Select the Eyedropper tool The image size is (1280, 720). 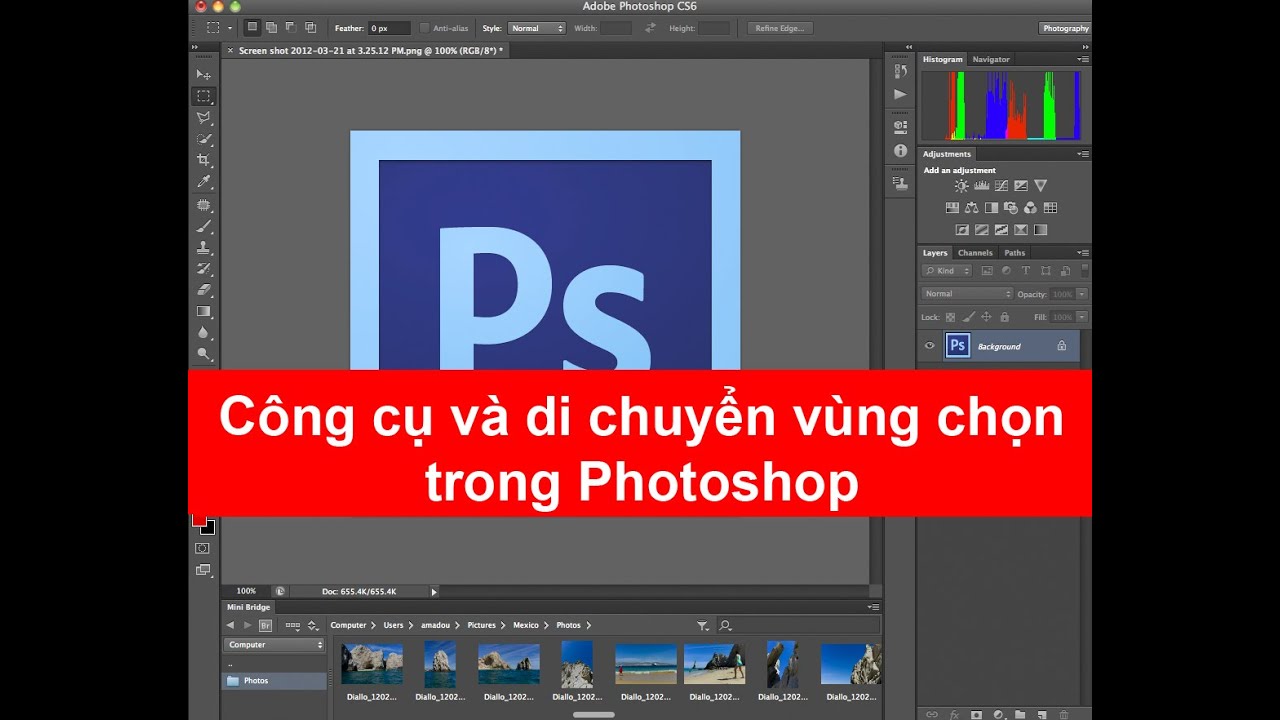point(203,182)
